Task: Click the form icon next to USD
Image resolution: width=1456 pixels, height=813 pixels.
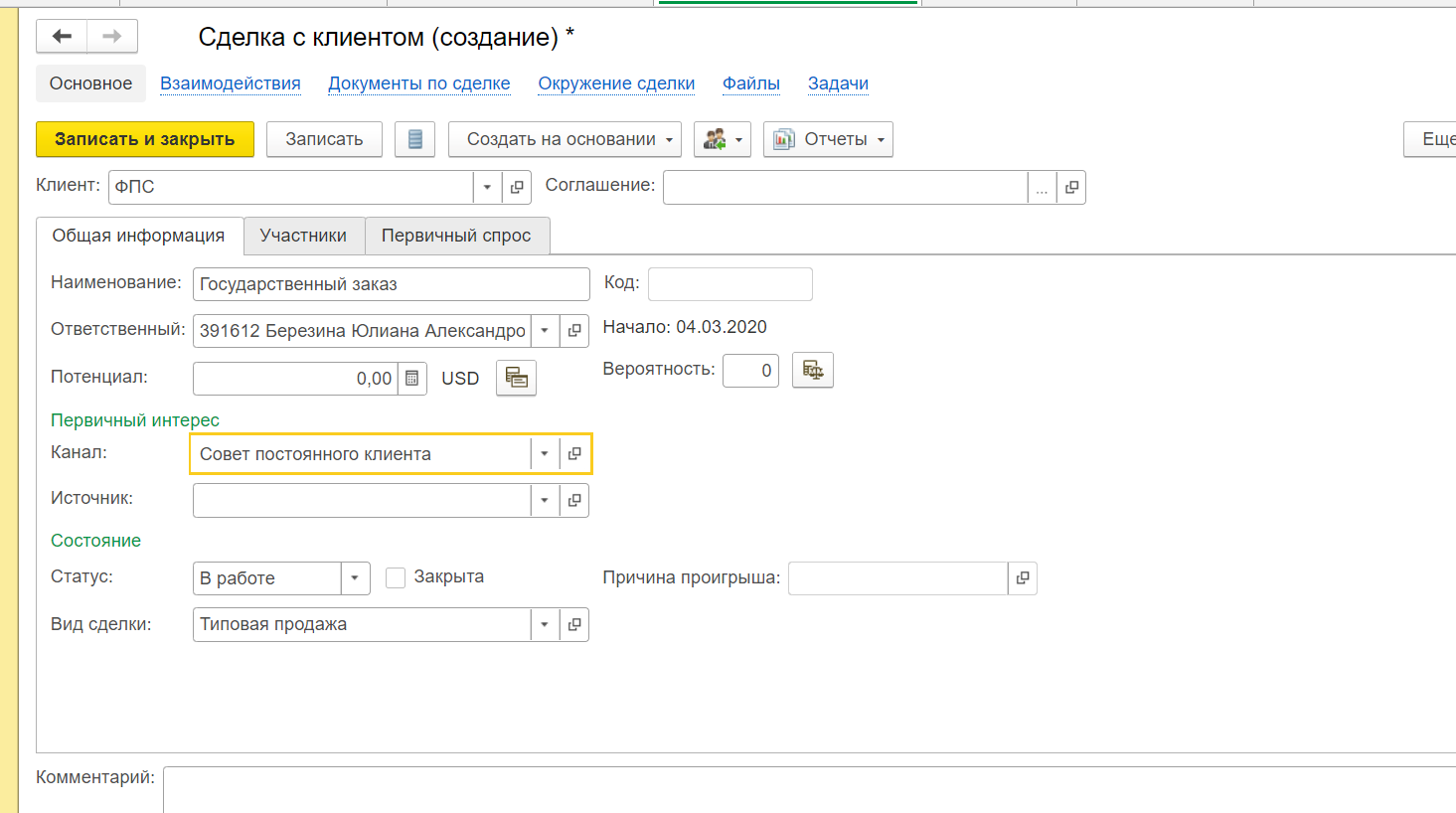Action: [x=516, y=378]
